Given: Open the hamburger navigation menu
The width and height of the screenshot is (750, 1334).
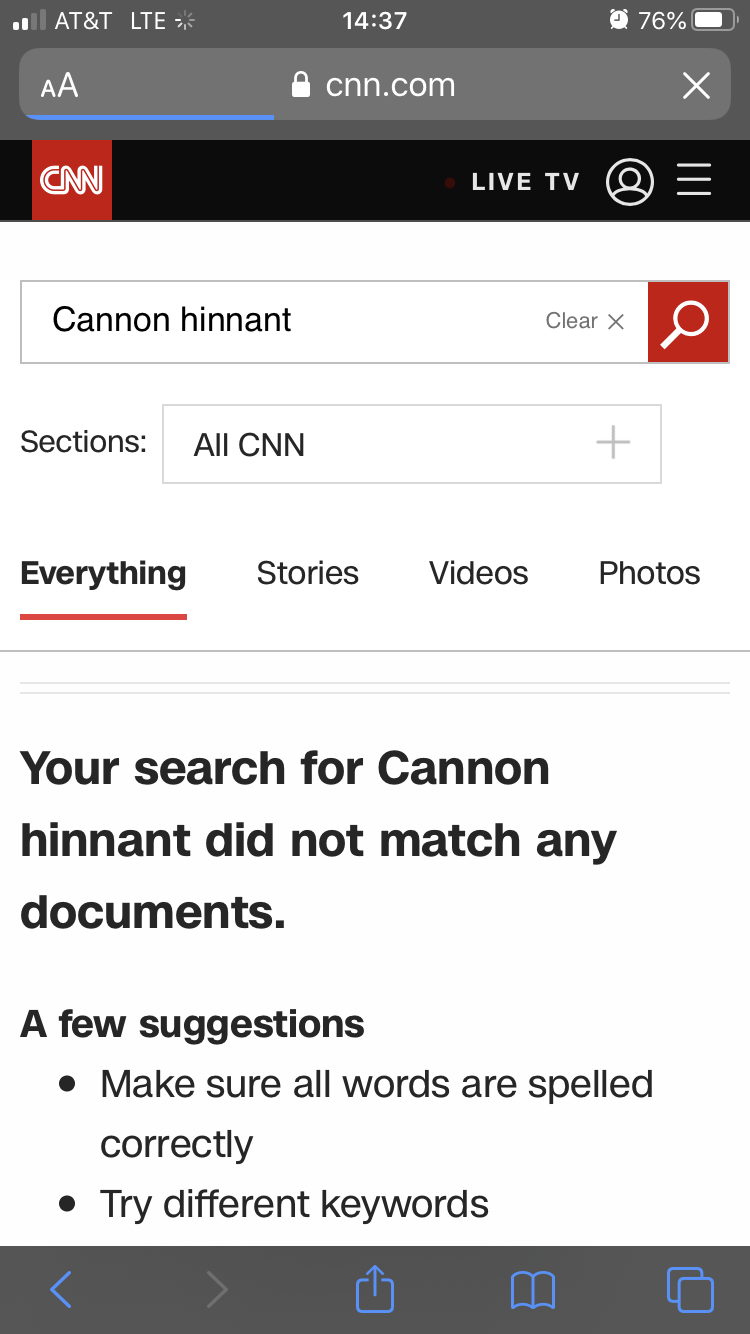Looking at the screenshot, I should point(694,180).
